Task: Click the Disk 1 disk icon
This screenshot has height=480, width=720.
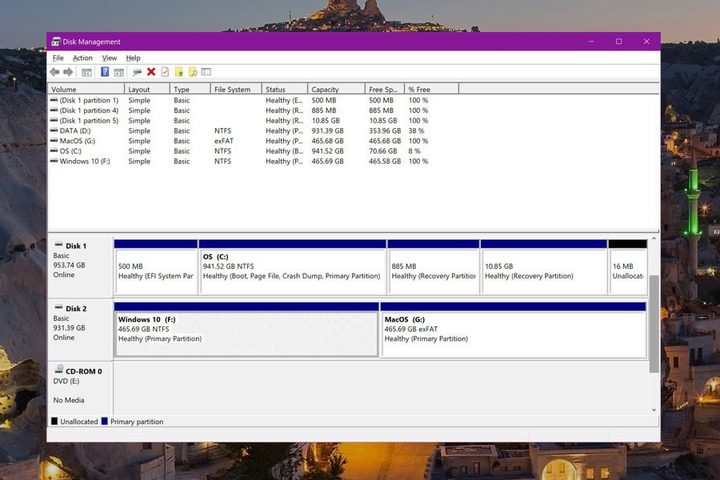Action: pyautogui.click(x=58, y=245)
